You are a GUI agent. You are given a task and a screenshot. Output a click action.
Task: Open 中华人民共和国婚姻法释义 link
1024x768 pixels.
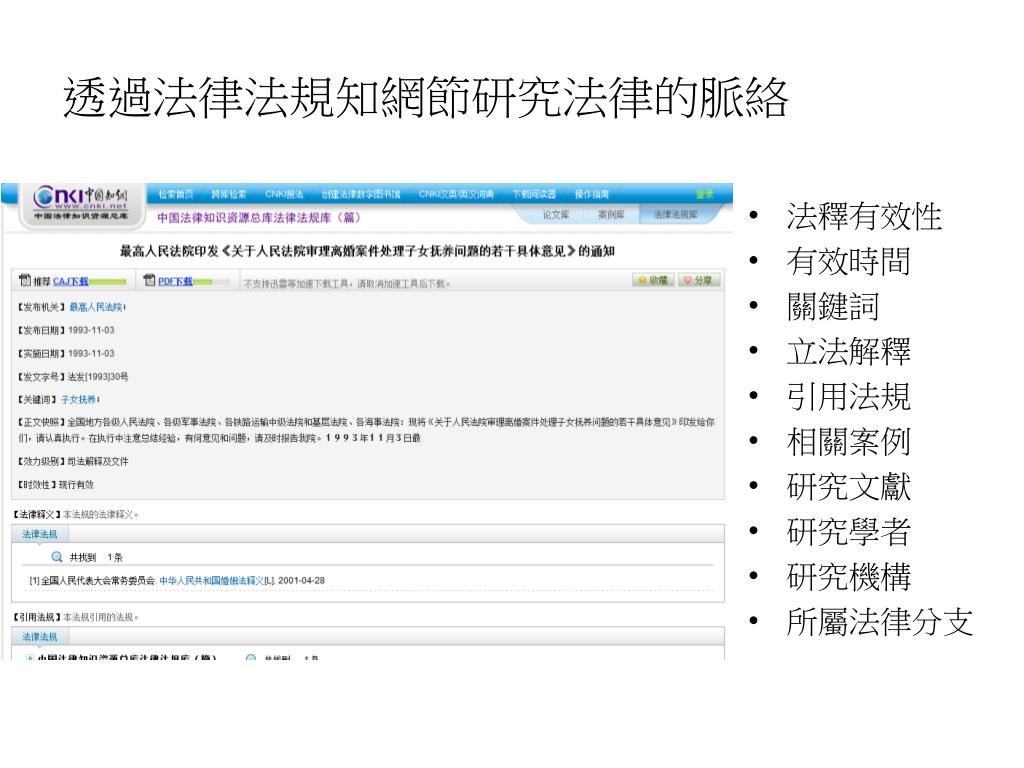(x=212, y=581)
